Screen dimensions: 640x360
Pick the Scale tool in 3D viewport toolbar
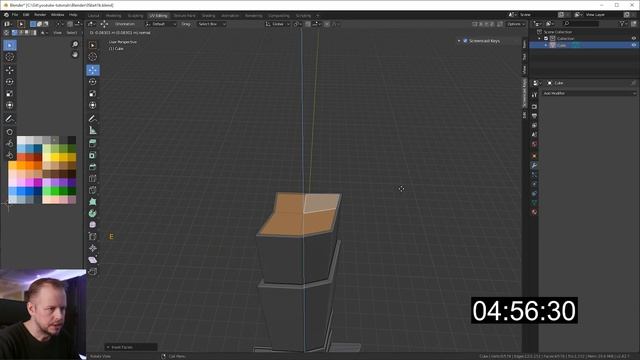click(x=93, y=93)
